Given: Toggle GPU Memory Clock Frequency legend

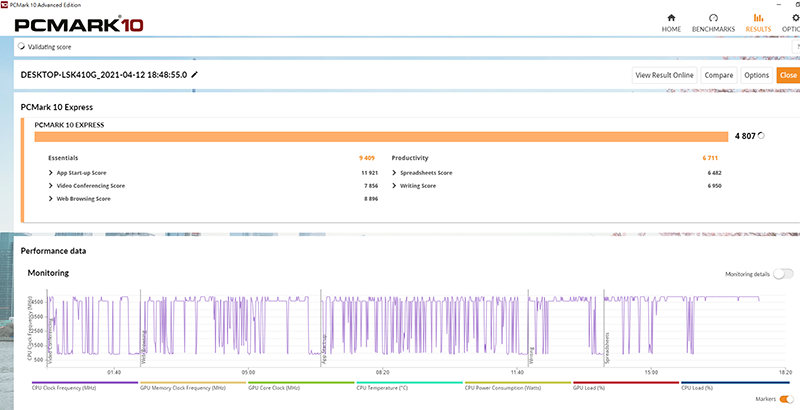Looking at the screenshot, I should tap(193, 385).
